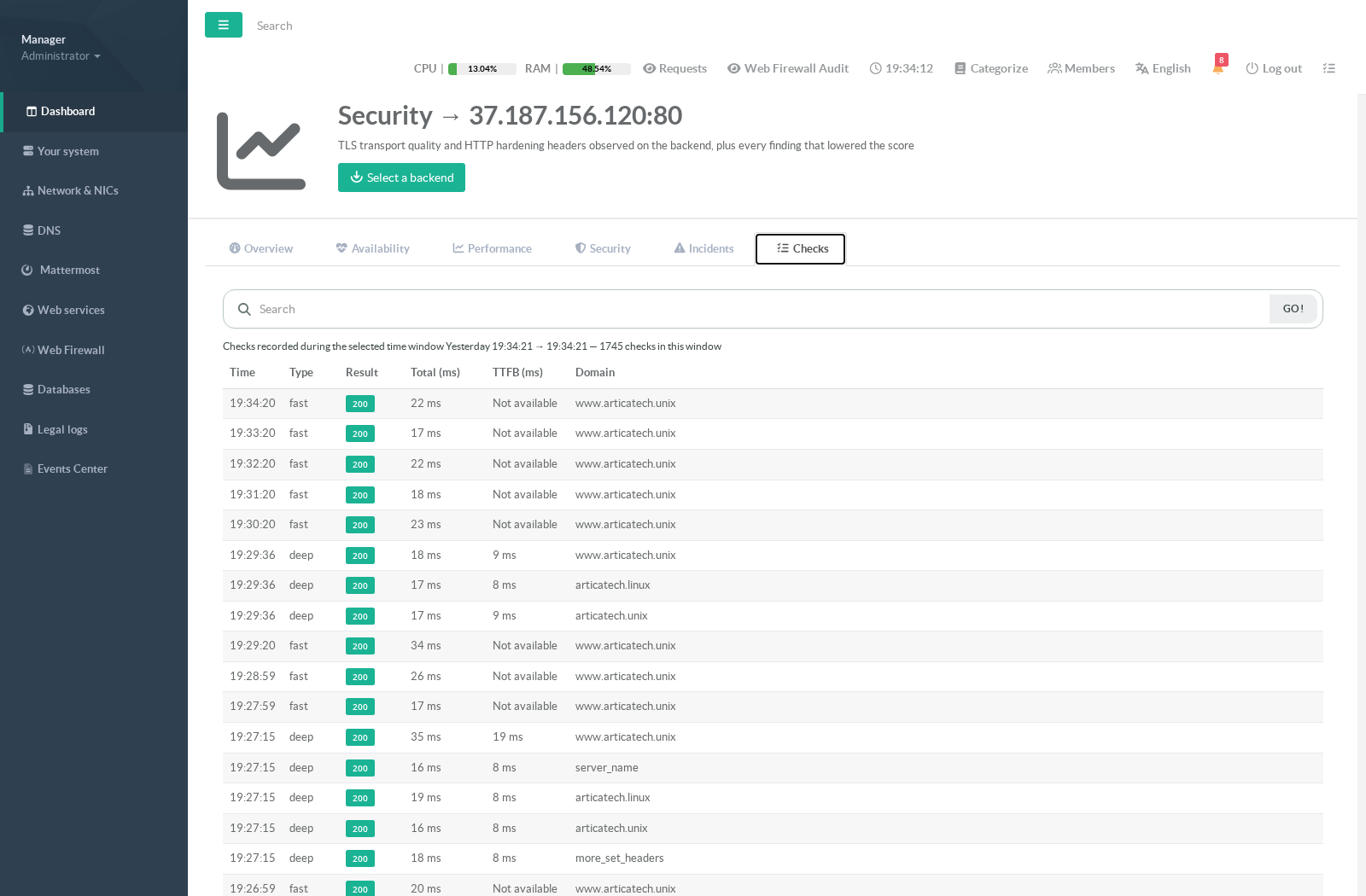Click the 34 ms total value
The image size is (1366, 896).
click(426, 646)
